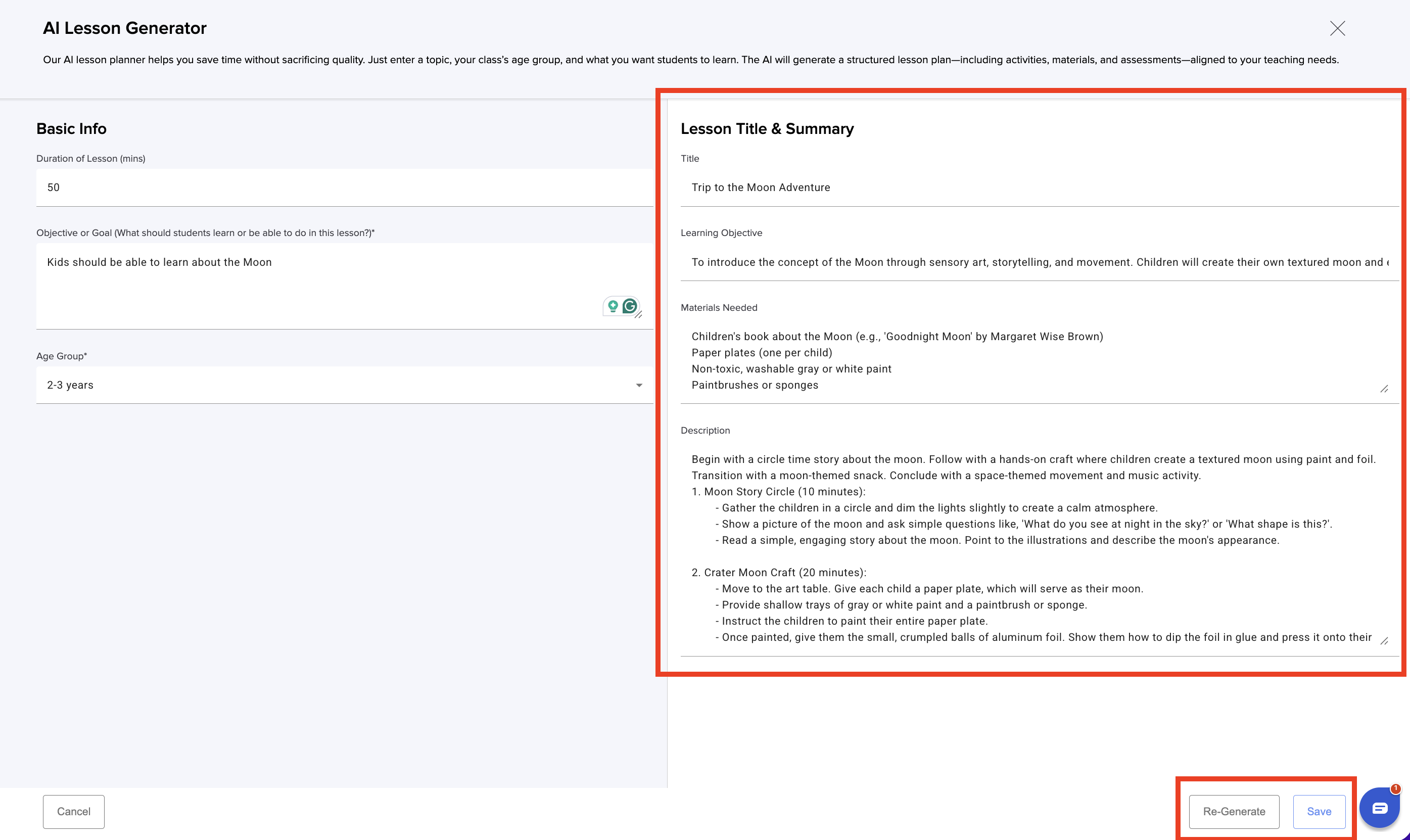Save the generated lesson

[x=1319, y=811]
